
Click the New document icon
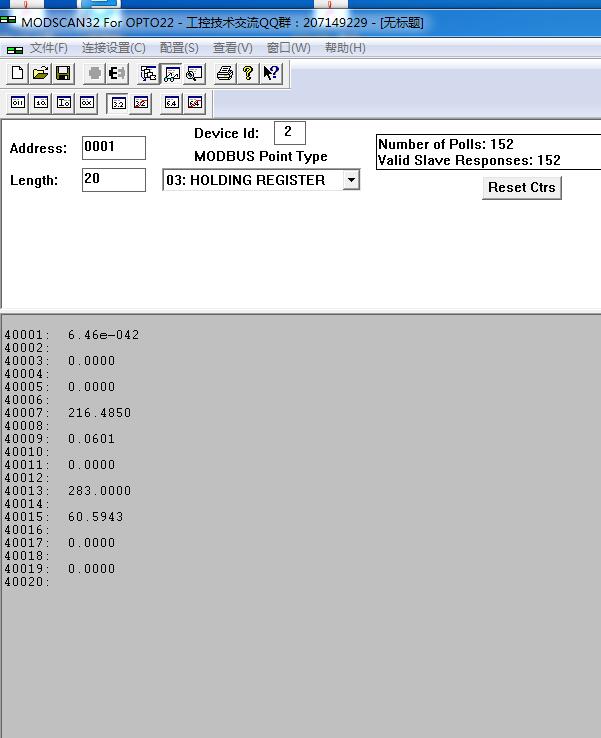[x=17, y=73]
